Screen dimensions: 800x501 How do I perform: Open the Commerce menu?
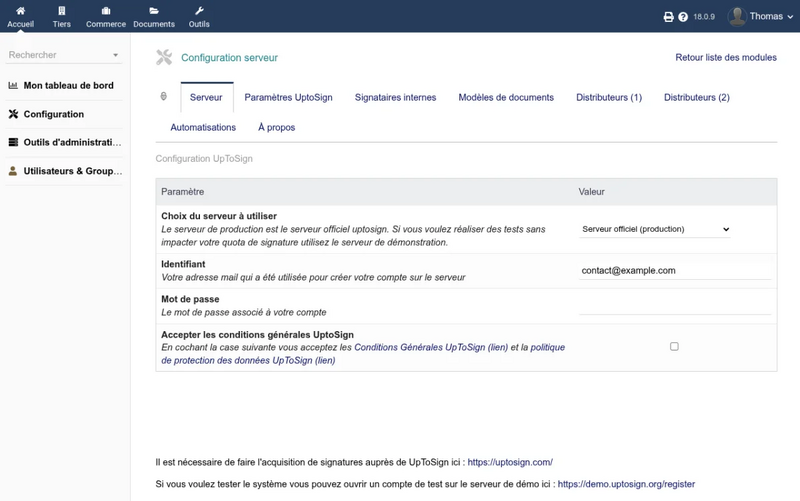pos(106,17)
